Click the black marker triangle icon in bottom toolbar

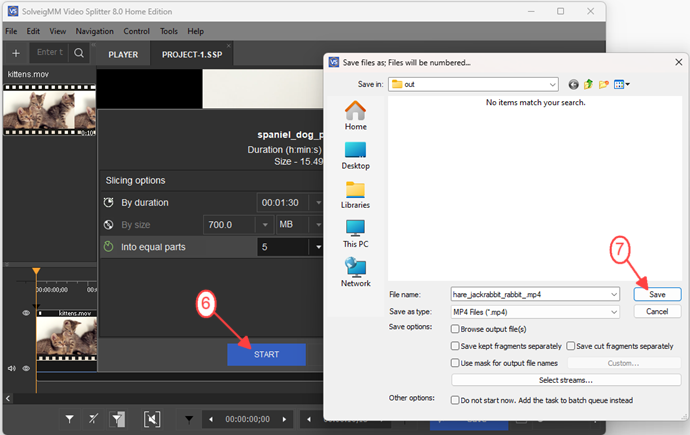coord(189,419)
